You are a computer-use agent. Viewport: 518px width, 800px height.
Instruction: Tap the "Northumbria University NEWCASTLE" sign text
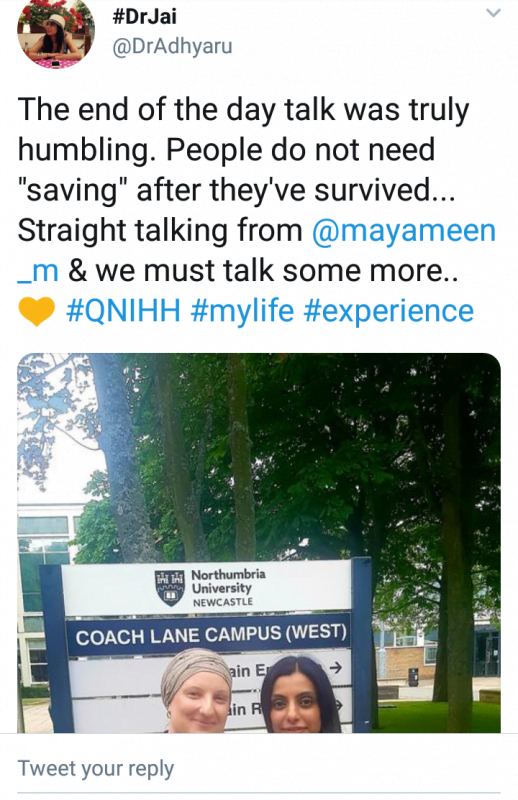pyautogui.click(x=228, y=588)
